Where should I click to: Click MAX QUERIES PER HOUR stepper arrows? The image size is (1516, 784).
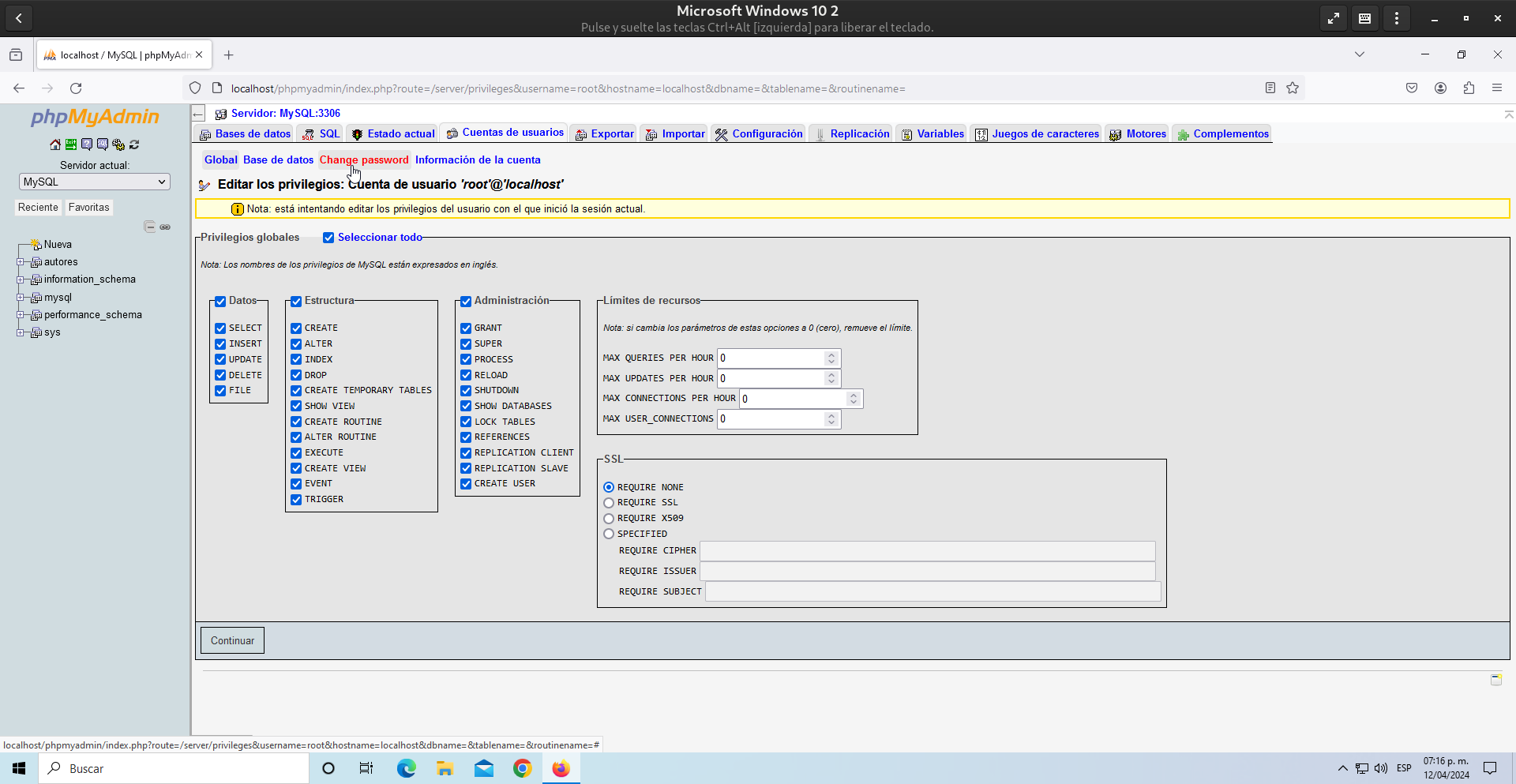click(831, 358)
